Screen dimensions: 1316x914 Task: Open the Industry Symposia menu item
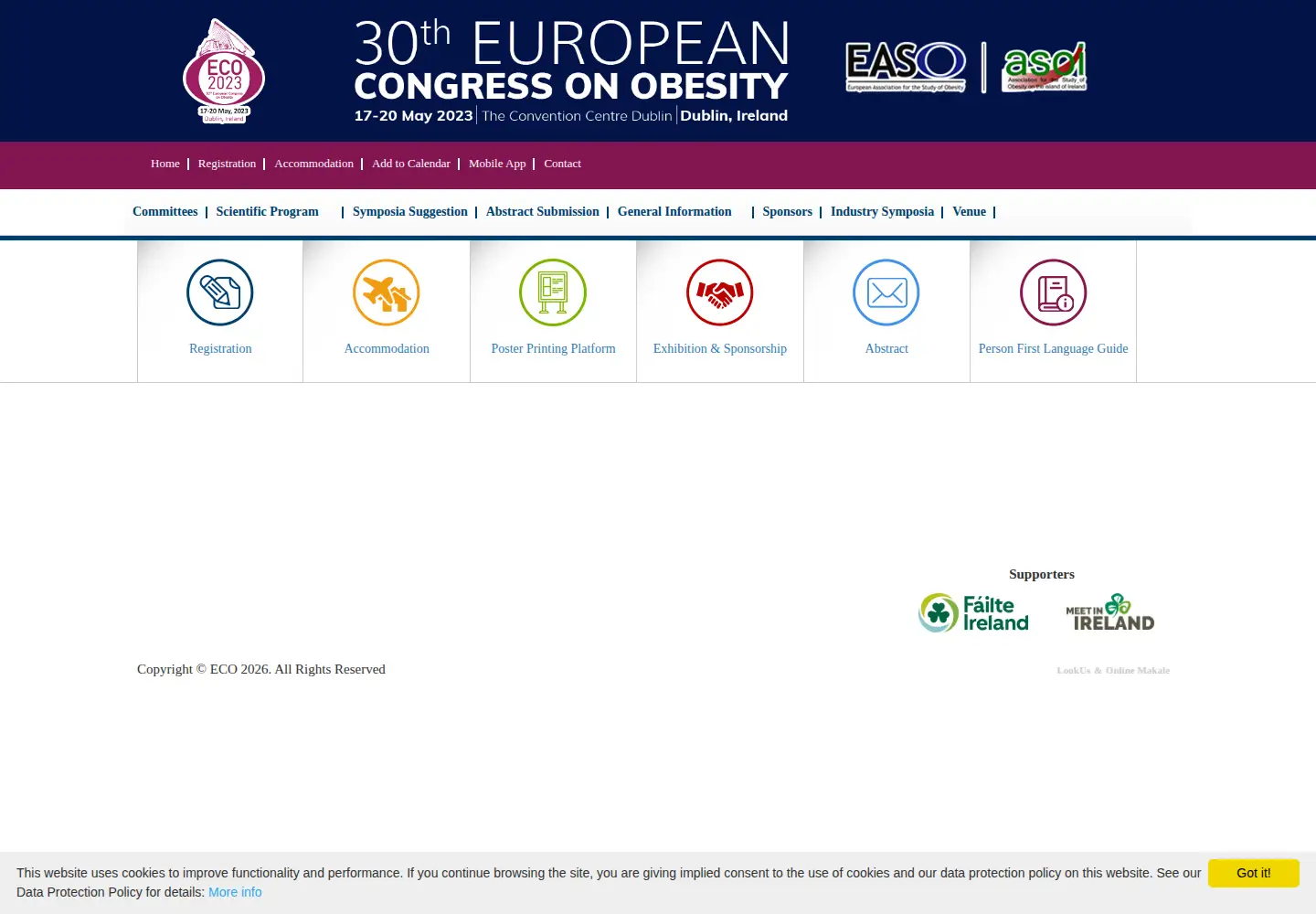click(x=882, y=211)
